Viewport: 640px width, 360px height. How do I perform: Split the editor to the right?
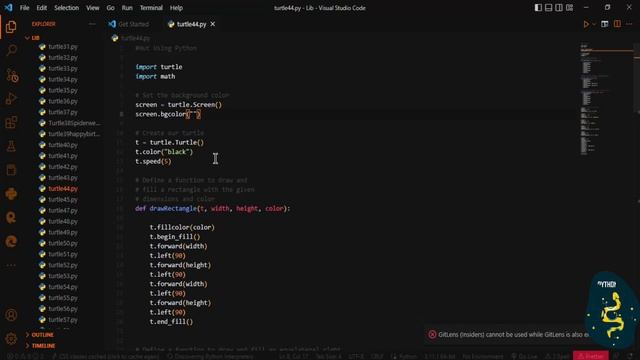point(617,24)
